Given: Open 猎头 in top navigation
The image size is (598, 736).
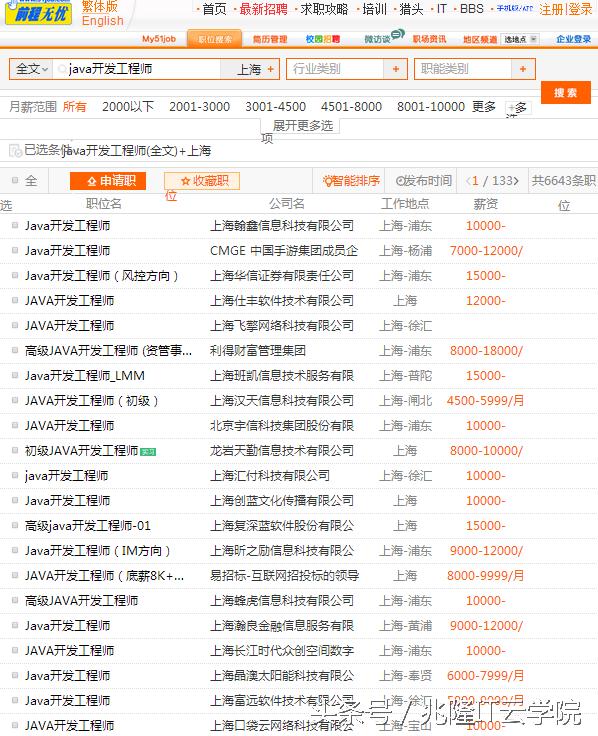Looking at the screenshot, I should tap(411, 9).
